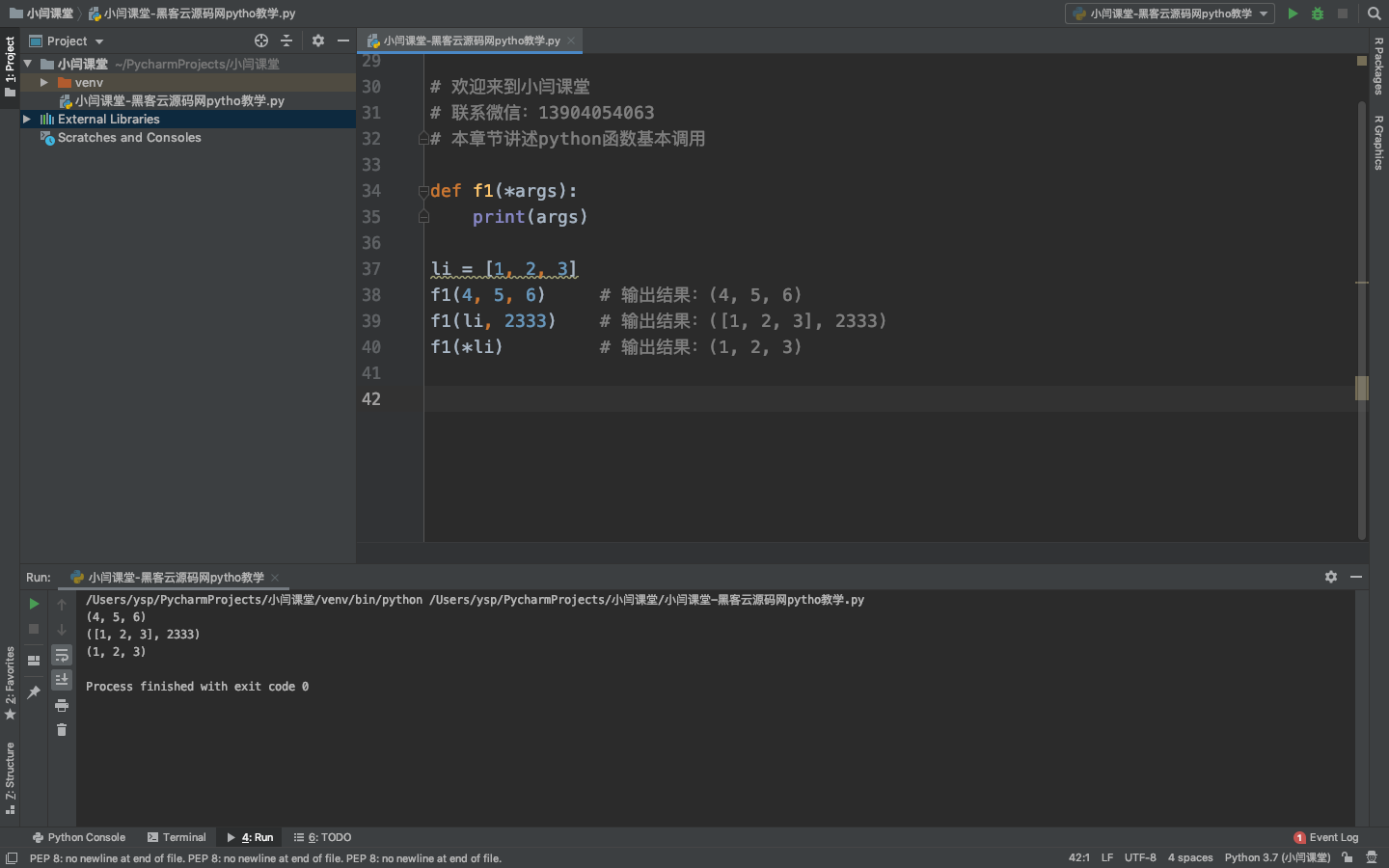The height and width of the screenshot is (868, 1389).
Task: Expand External Libraries tree node
Action: tap(27, 120)
